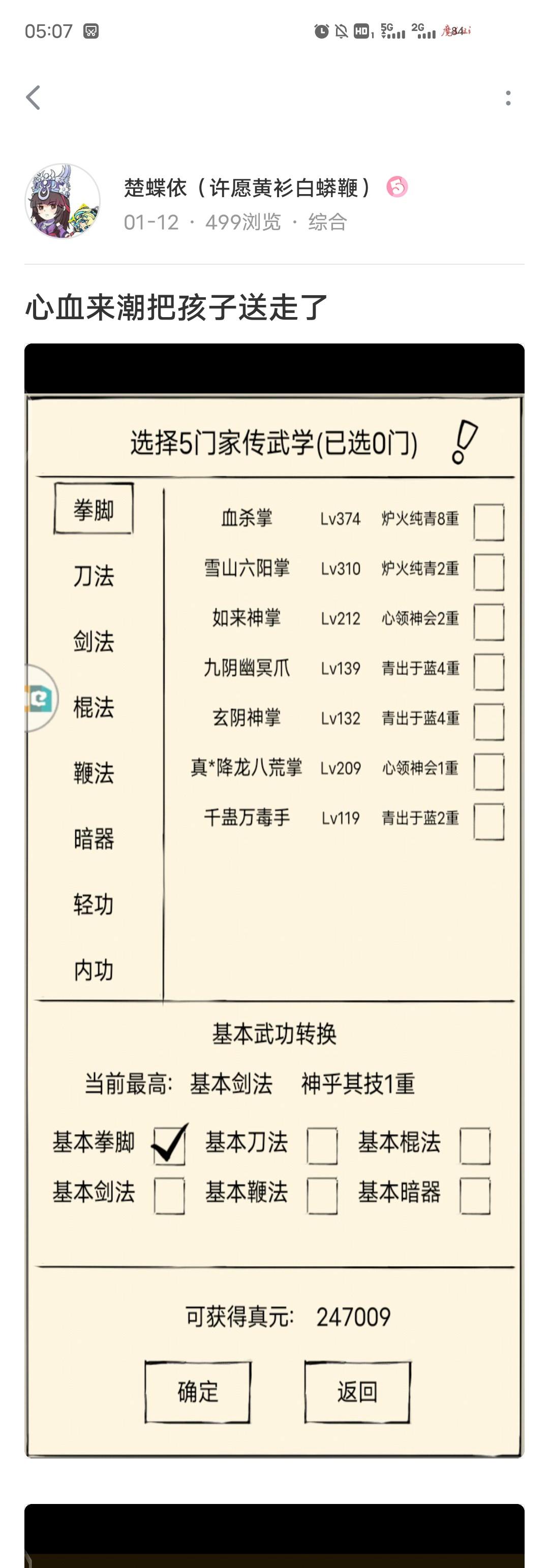This screenshot has height=1568, width=549.
Task: Tick the 基本暗器 checkbox
Action: (x=475, y=1196)
